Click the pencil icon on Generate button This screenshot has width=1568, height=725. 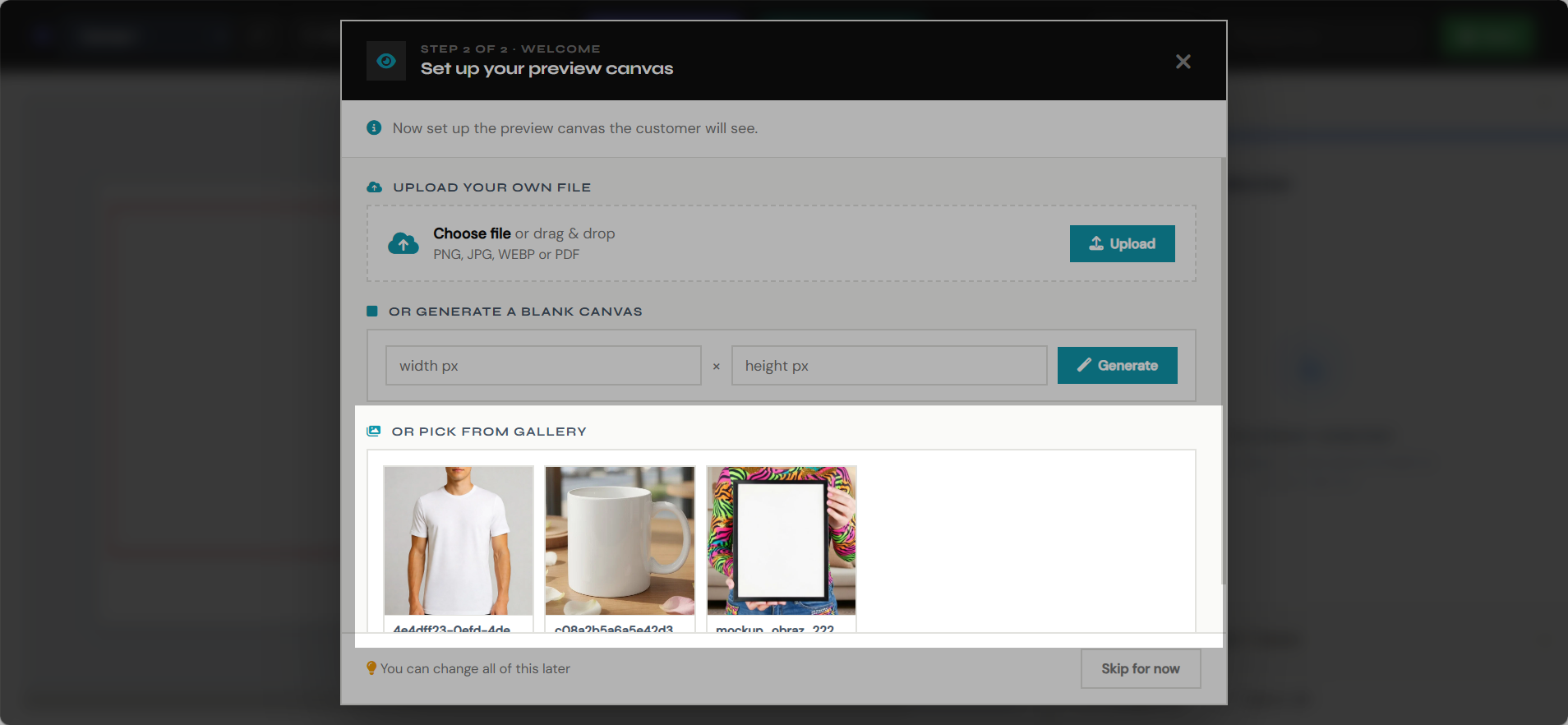tap(1084, 365)
